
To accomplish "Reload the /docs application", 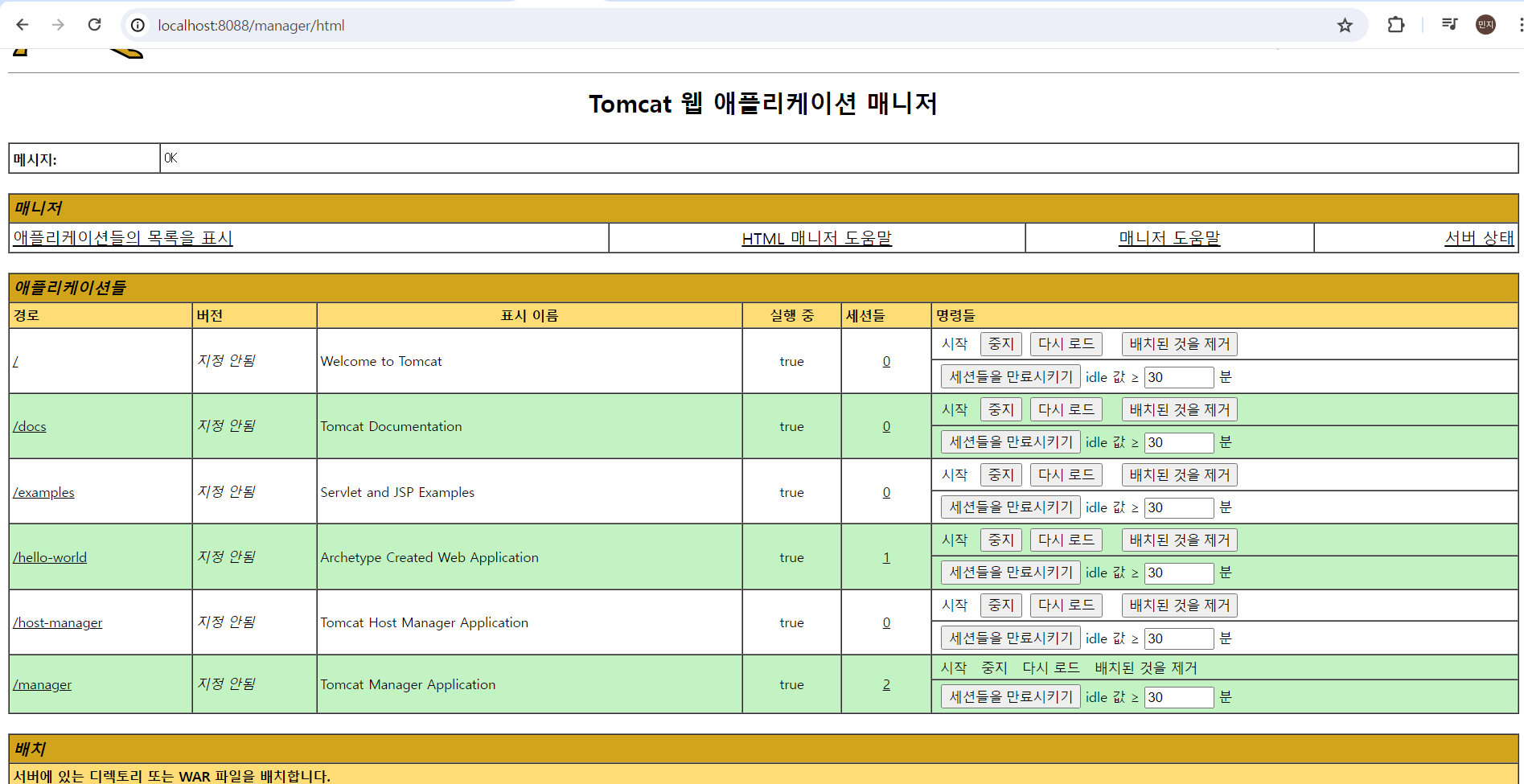I will tap(1066, 409).
